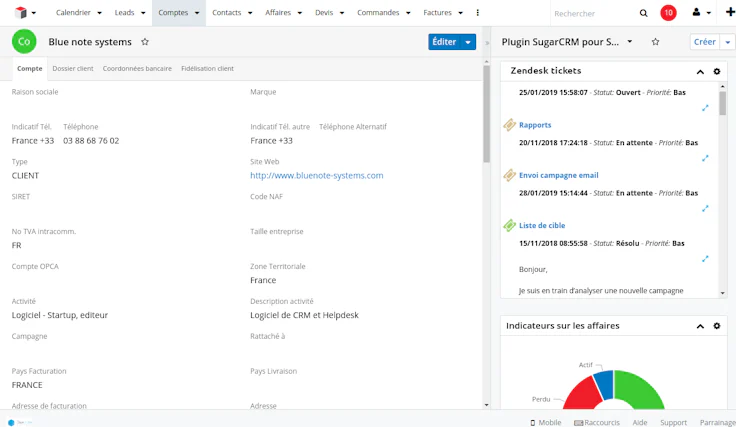Viewport: 736px width, 427px height.
Task: Open the three-dot more modules menu
Action: 477,13
